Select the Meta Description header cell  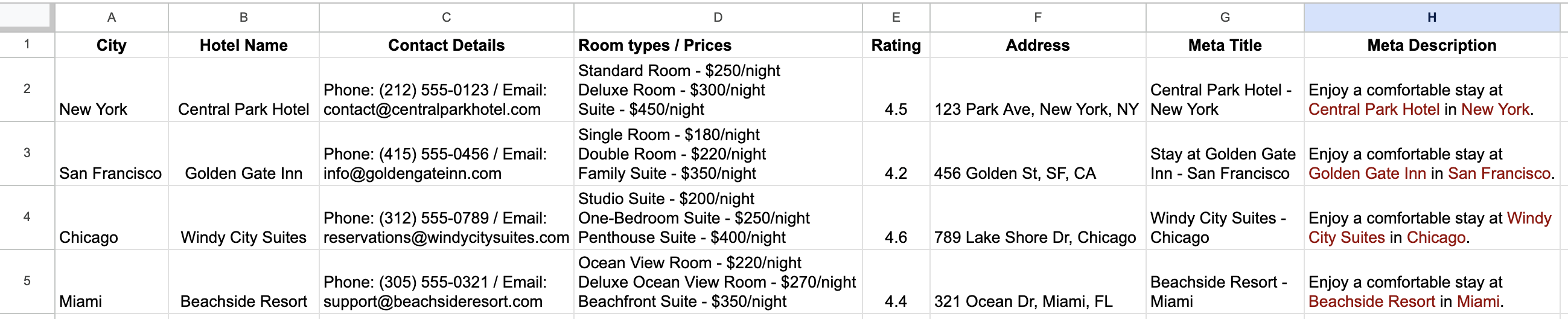[1432, 45]
